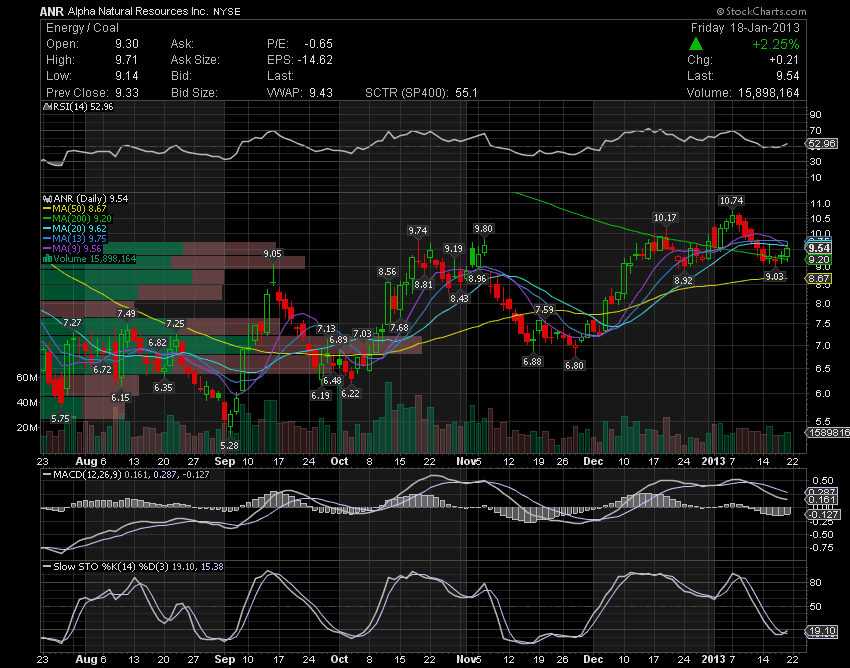850x668 pixels.
Task: Click the 'Slow STO %K(14) %D(3)' panel label
Action: tap(111, 567)
